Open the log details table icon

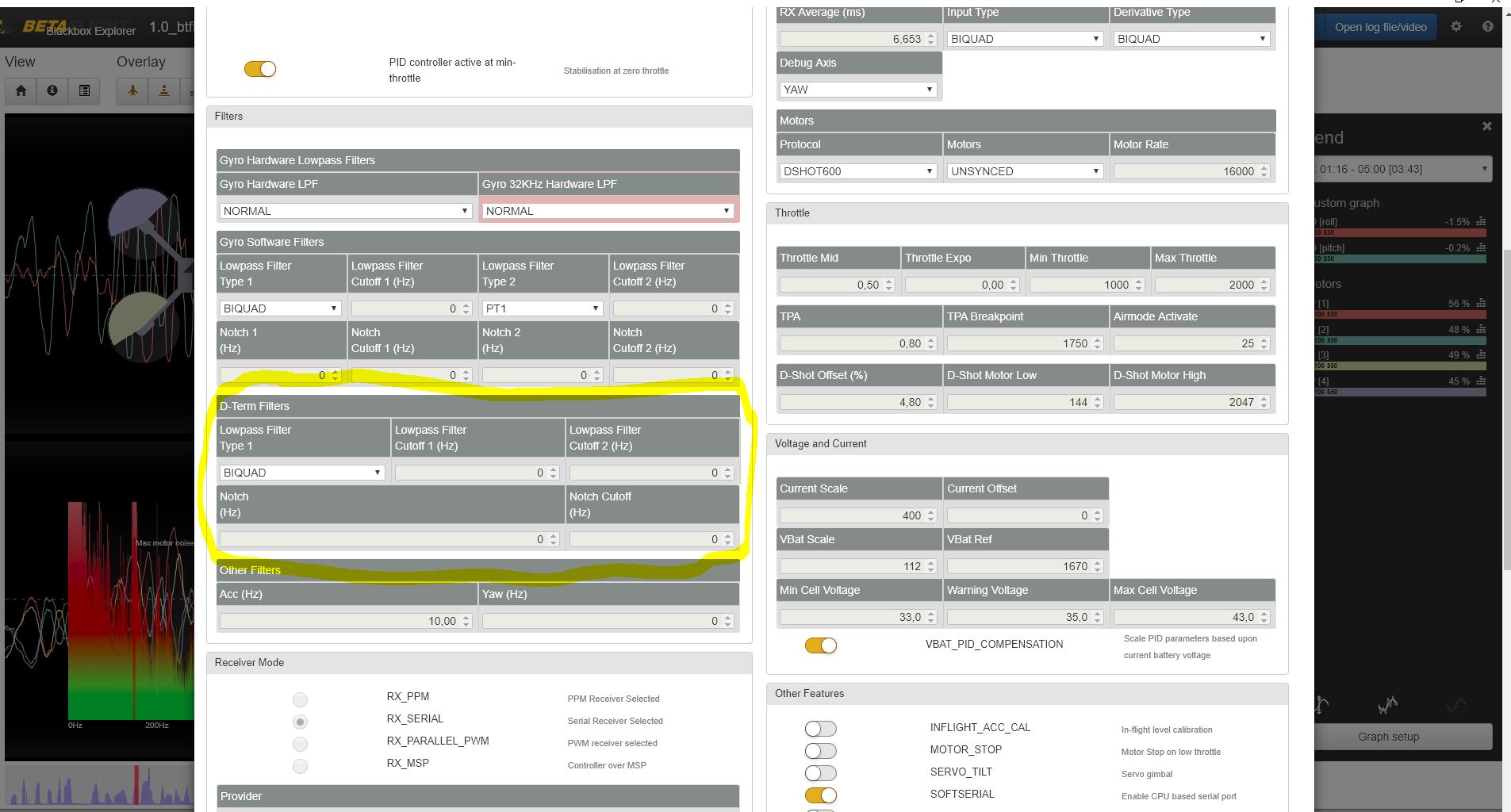coord(84,91)
